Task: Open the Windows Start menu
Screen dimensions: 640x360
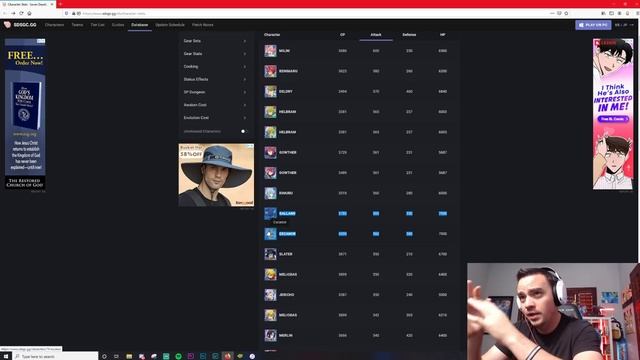Action: click(x=6, y=356)
